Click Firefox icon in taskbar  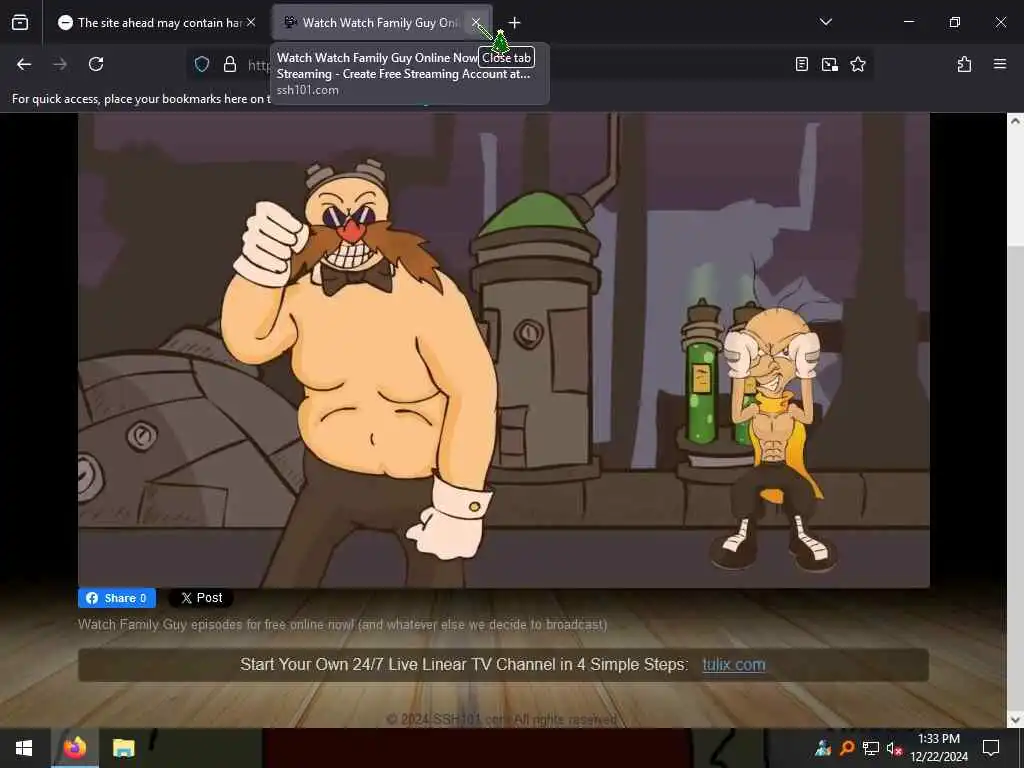pos(74,748)
